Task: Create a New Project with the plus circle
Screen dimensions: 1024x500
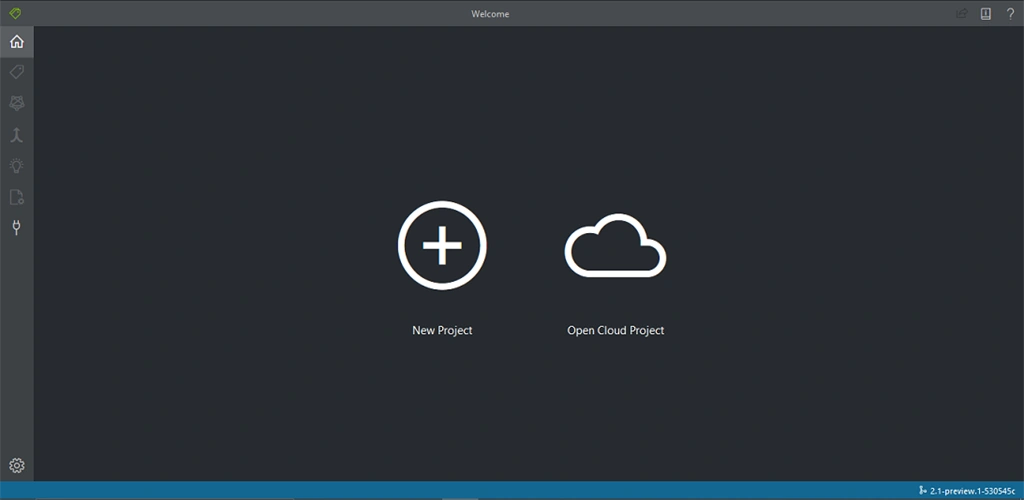Action: coord(442,245)
